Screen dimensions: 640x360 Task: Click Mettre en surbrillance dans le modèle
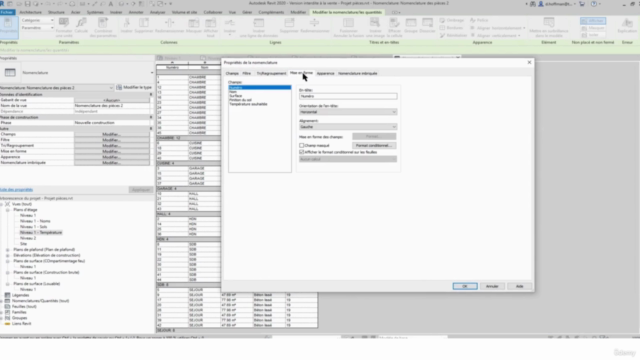coord(549,27)
